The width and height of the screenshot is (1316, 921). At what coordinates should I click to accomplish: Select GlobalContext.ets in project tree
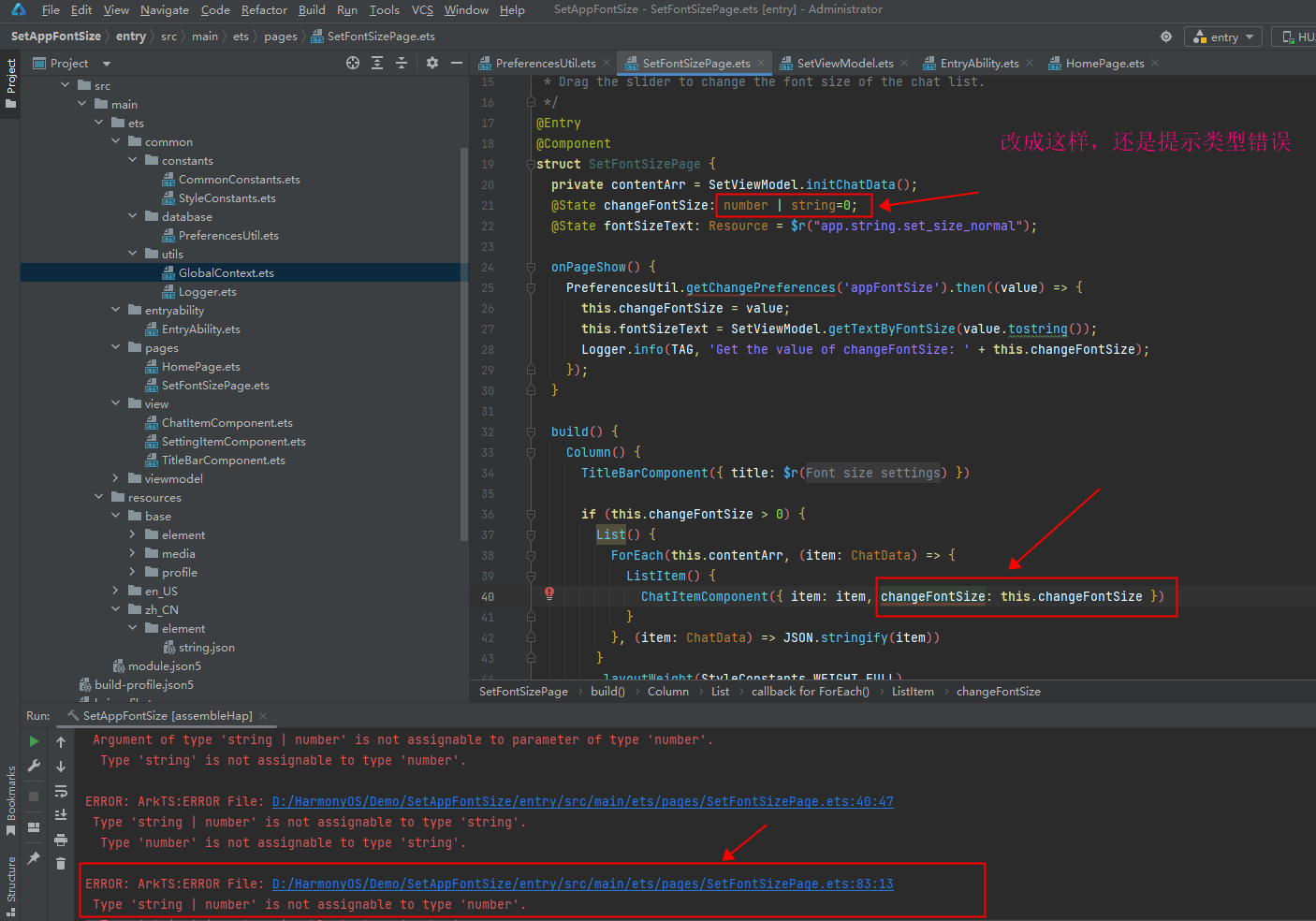[226, 272]
